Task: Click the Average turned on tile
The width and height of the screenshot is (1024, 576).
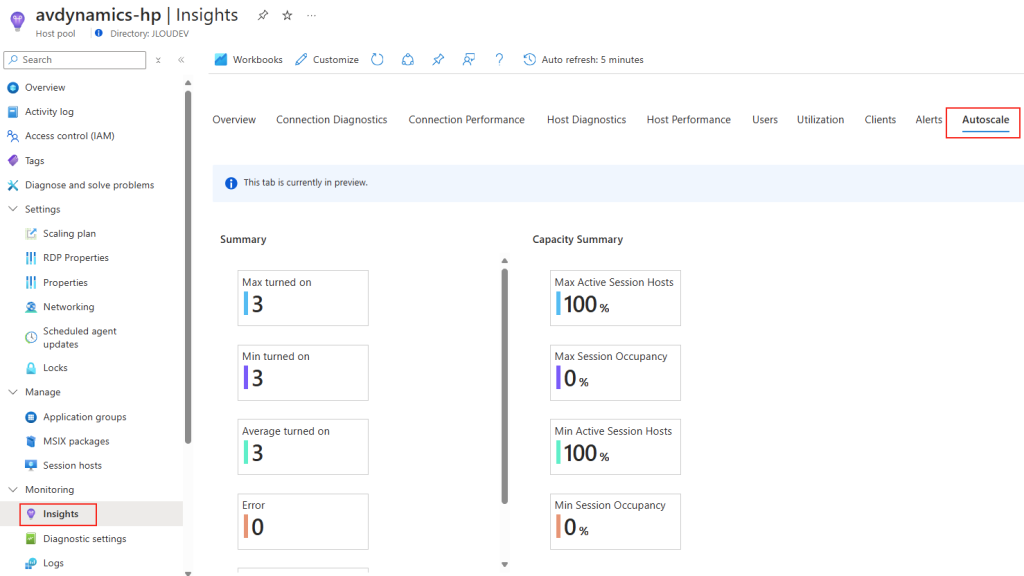Action: click(x=303, y=447)
